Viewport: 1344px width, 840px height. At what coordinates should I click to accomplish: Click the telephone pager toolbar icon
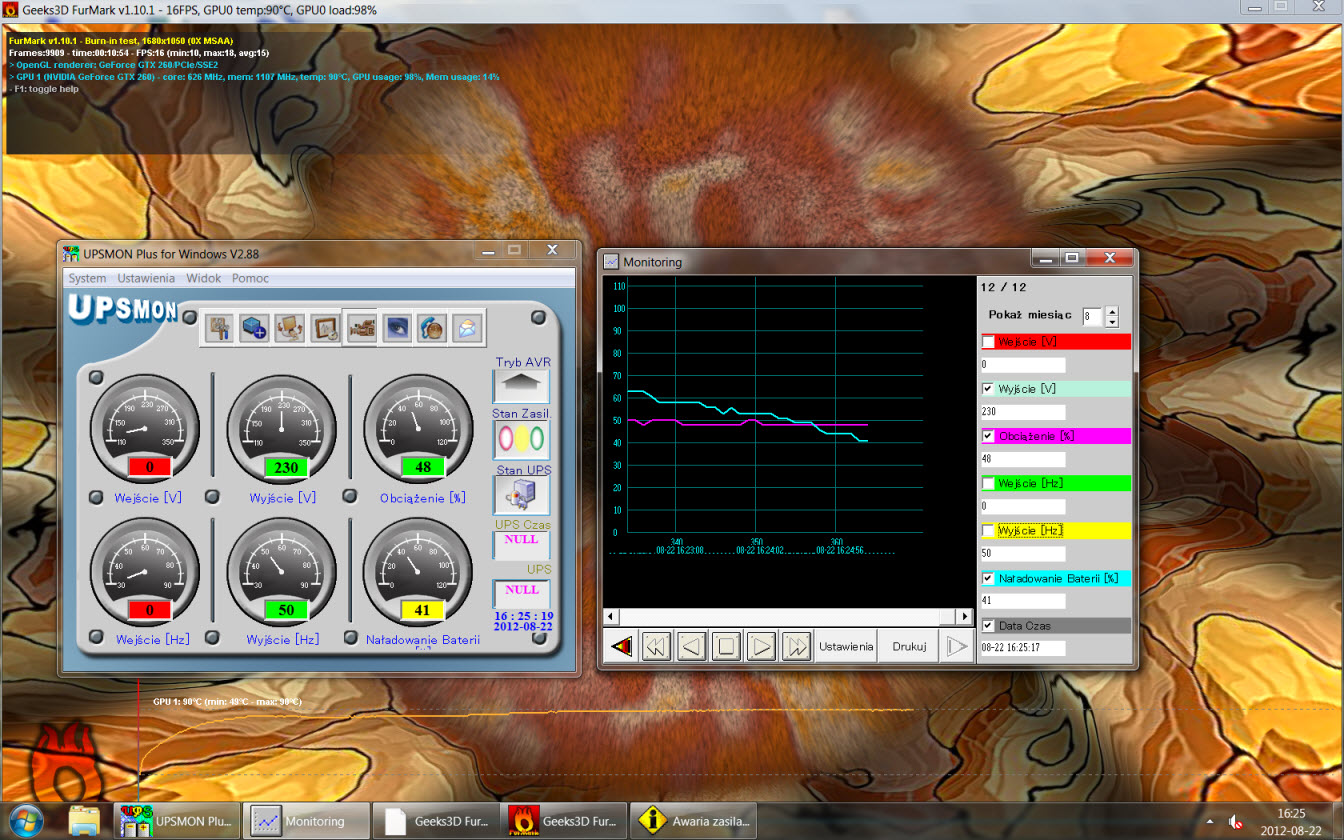[x=431, y=327]
